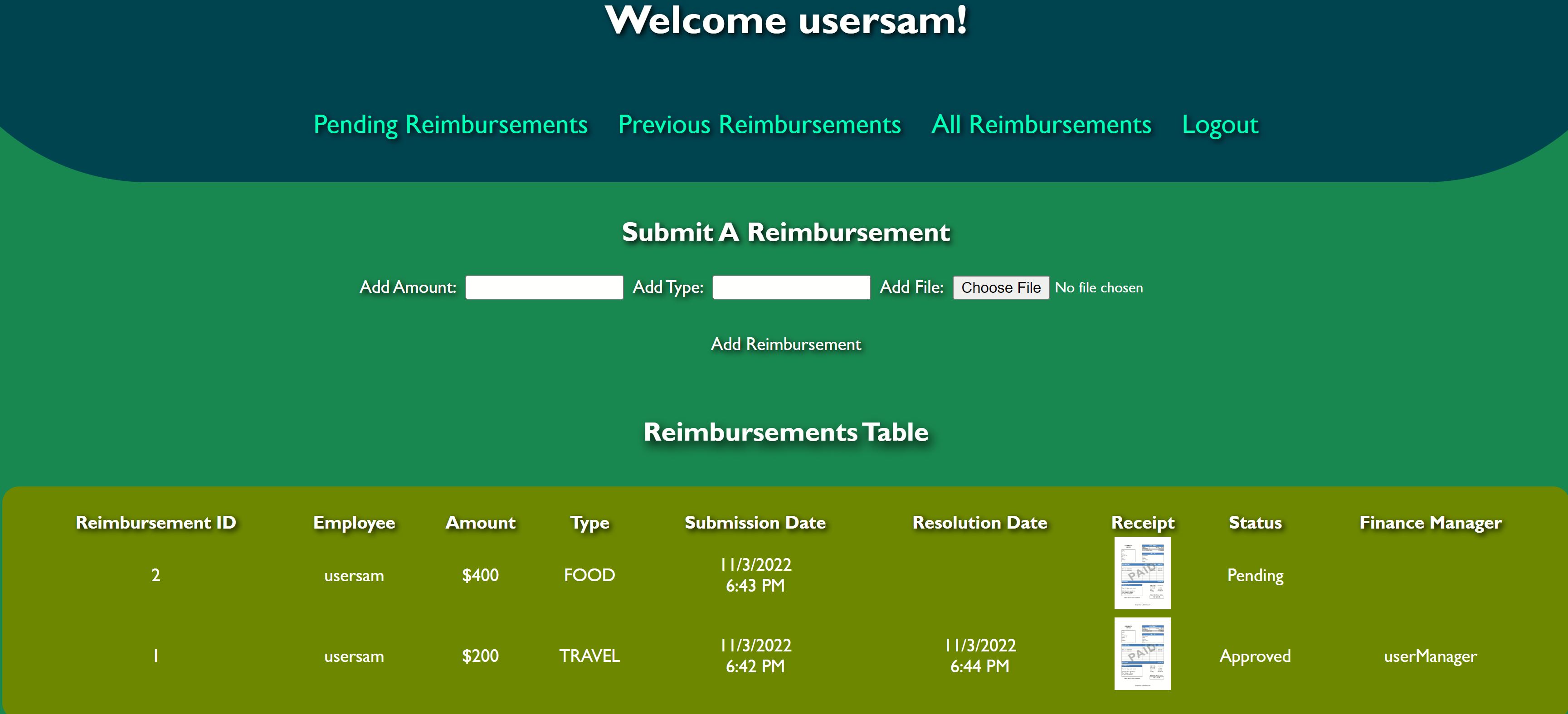The height and width of the screenshot is (714, 1568).
Task: Focus the Add Amount input field
Action: (x=544, y=287)
